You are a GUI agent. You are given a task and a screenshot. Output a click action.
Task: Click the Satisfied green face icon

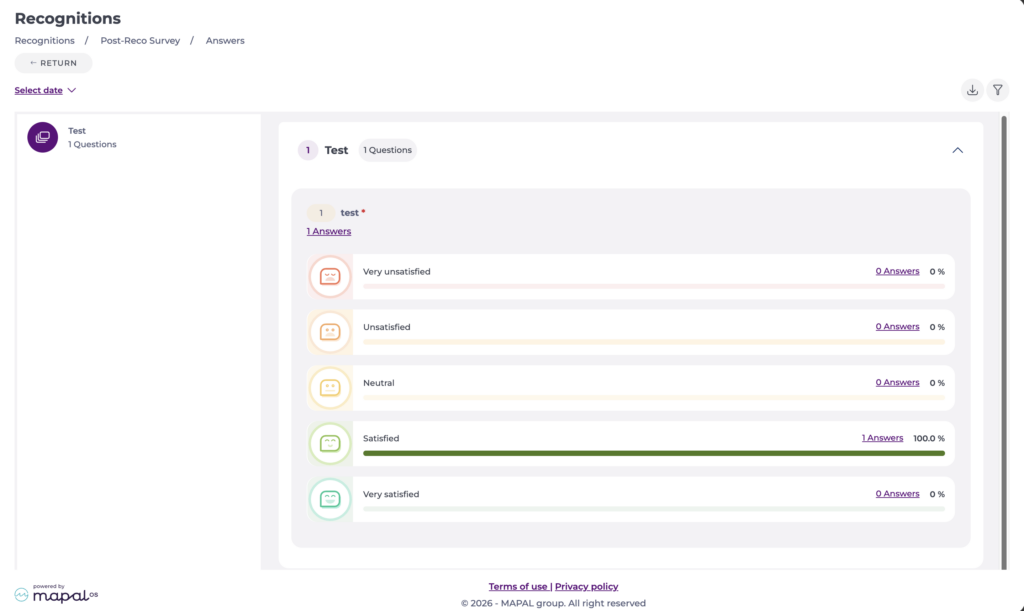[330, 444]
